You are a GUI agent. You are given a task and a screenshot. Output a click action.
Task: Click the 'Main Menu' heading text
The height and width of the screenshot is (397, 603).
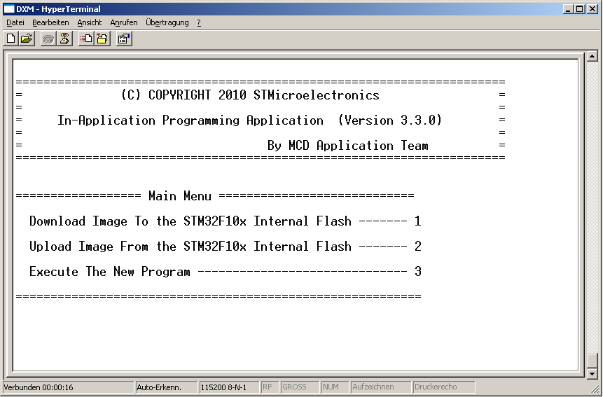tap(180, 196)
